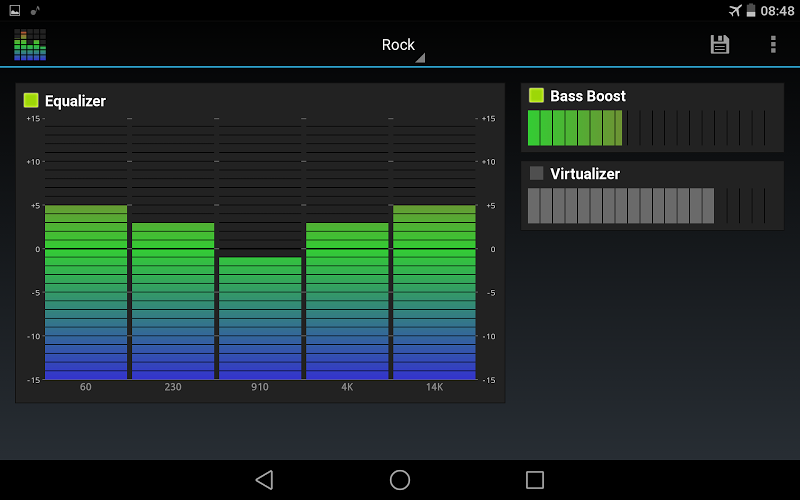Disable the Bass Boost checkbox

coord(536,95)
